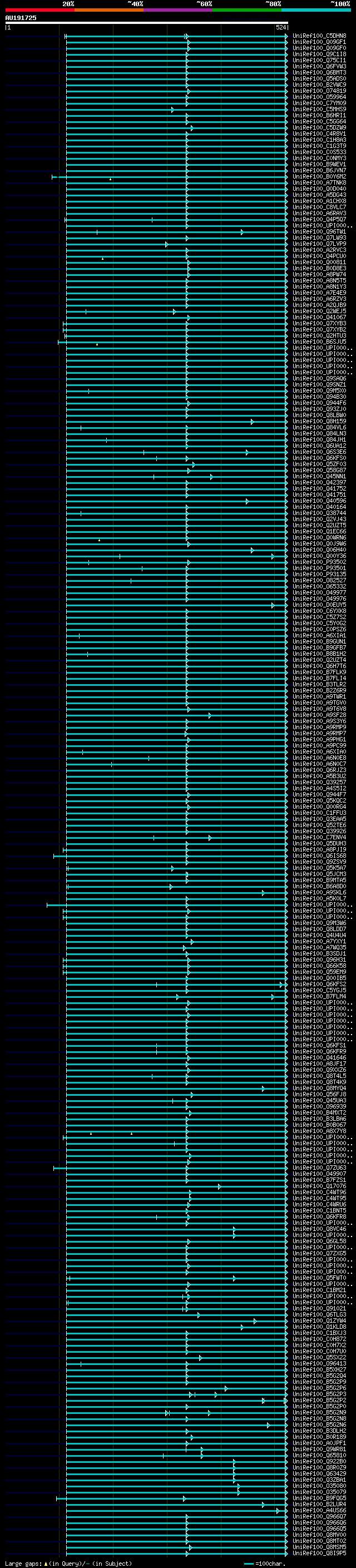The width and height of the screenshot is (356, 1568).
Task: Select hit UniRef100_Q8MSM5
Action: coord(319,1547)
